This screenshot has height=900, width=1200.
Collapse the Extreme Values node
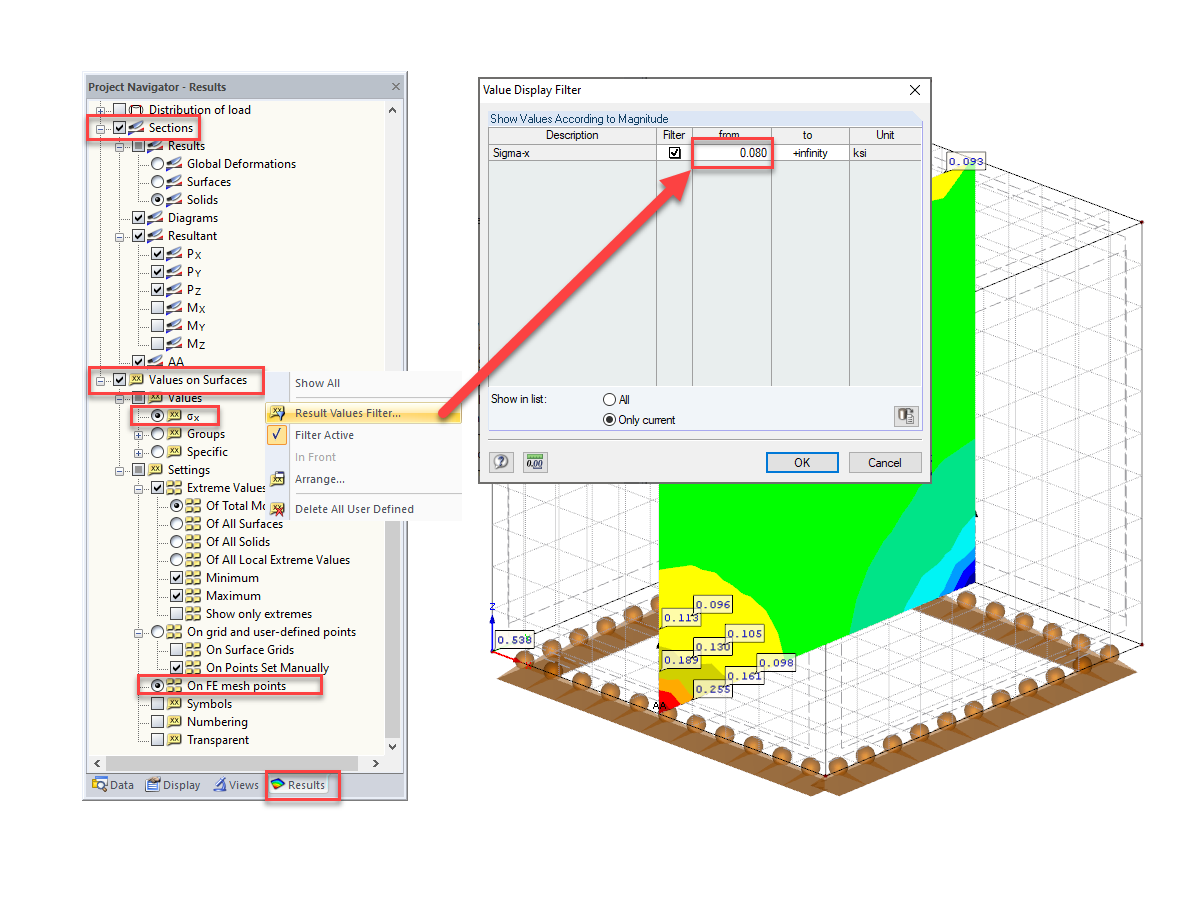tap(138, 488)
